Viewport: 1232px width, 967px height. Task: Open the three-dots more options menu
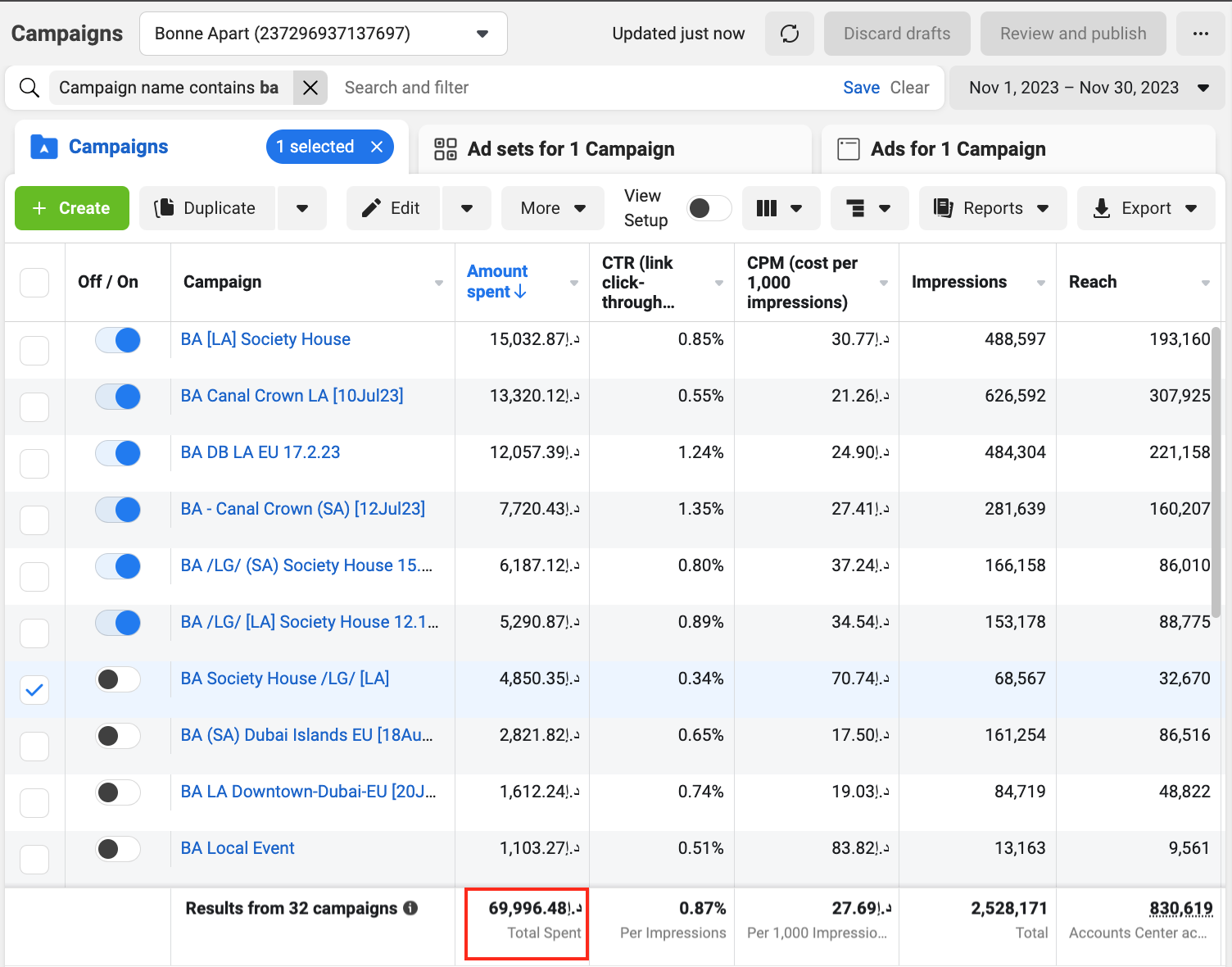point(1200,34)
